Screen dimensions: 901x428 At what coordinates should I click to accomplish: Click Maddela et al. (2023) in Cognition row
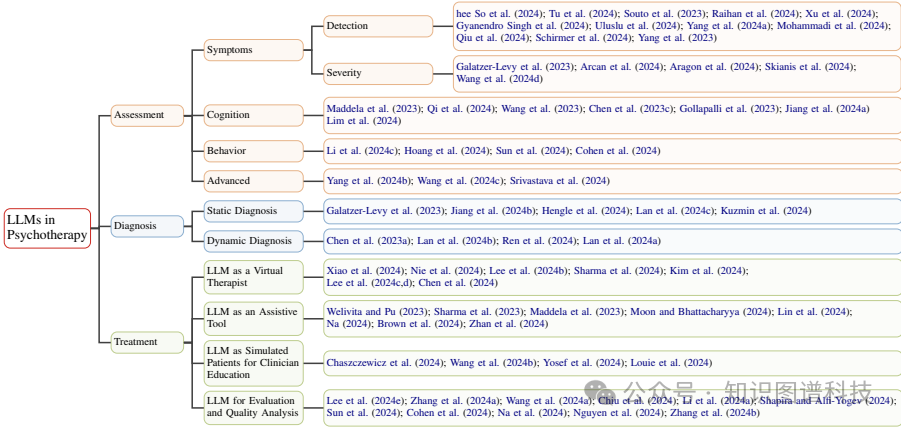[x=374, y=109]
